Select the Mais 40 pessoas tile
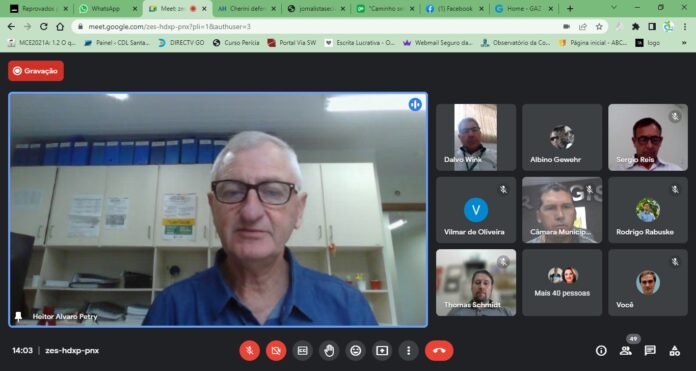The height and width of the screenshot is (371, 696). click(562, 283)
